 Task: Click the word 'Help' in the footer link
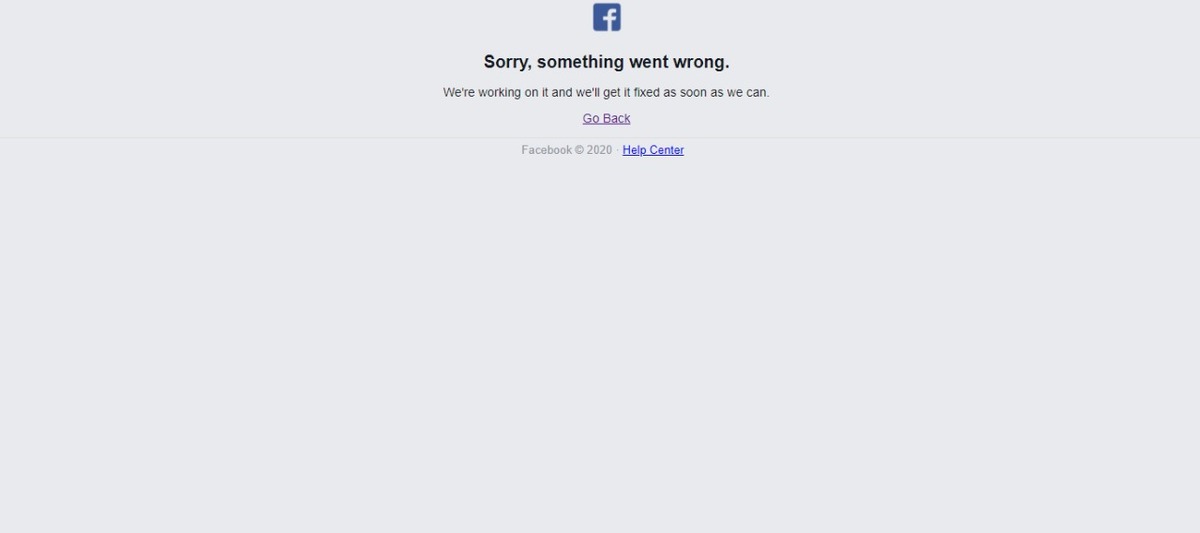point(635,150)
